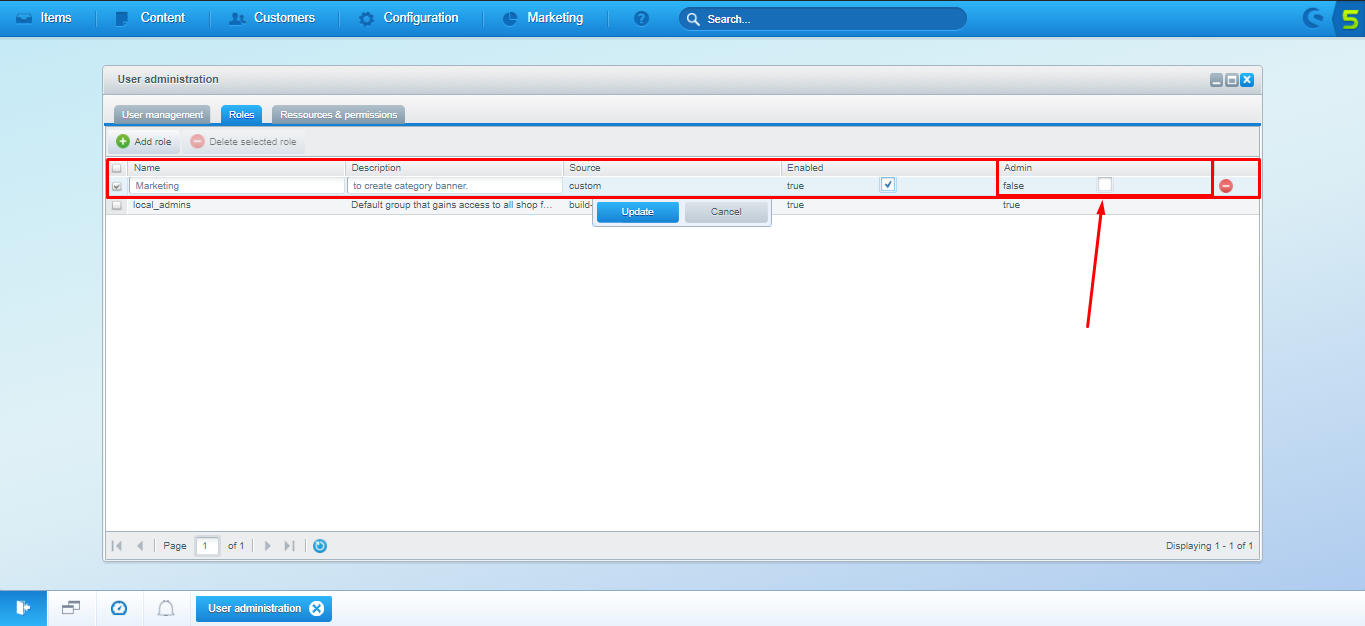Viewport: 1365px width, 626px height.
Task: Select the local_admins row checkbox
Action: (117, 205)
